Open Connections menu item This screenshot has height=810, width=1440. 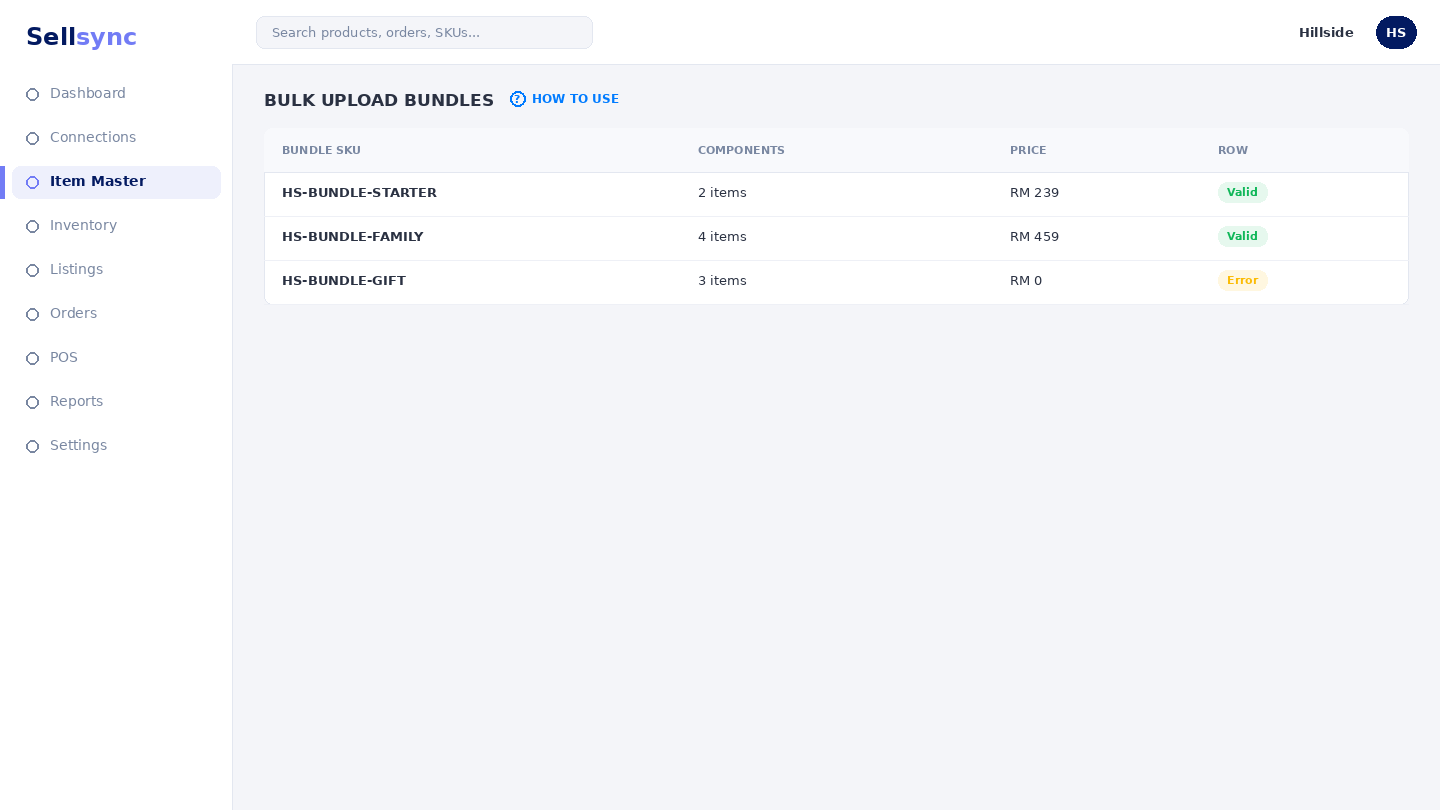tap(116, 138)
